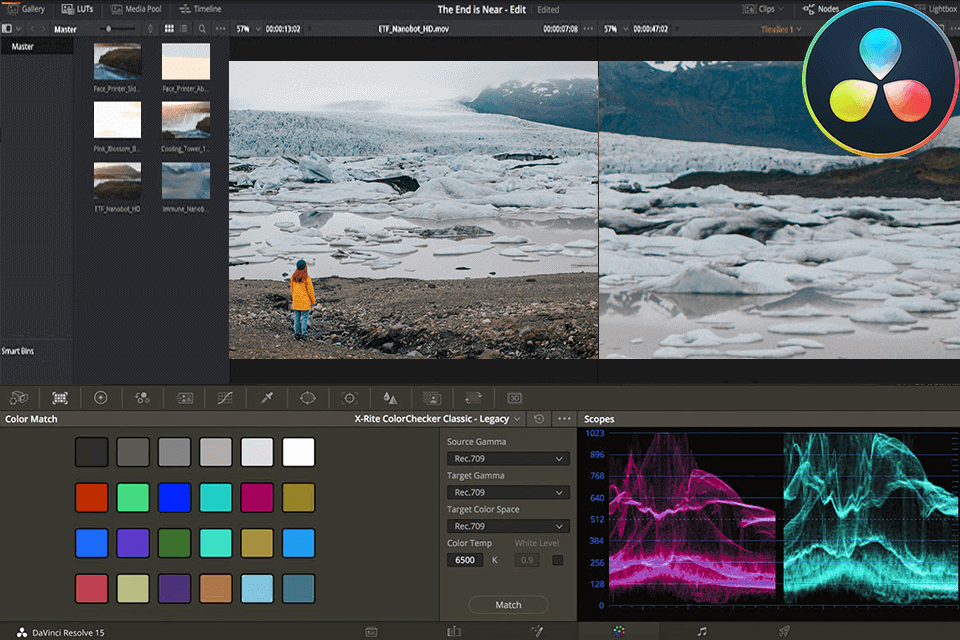Open the Gallery tab
Image resolution: width=960 pixels, height=640 pixels.
[25, 9]
